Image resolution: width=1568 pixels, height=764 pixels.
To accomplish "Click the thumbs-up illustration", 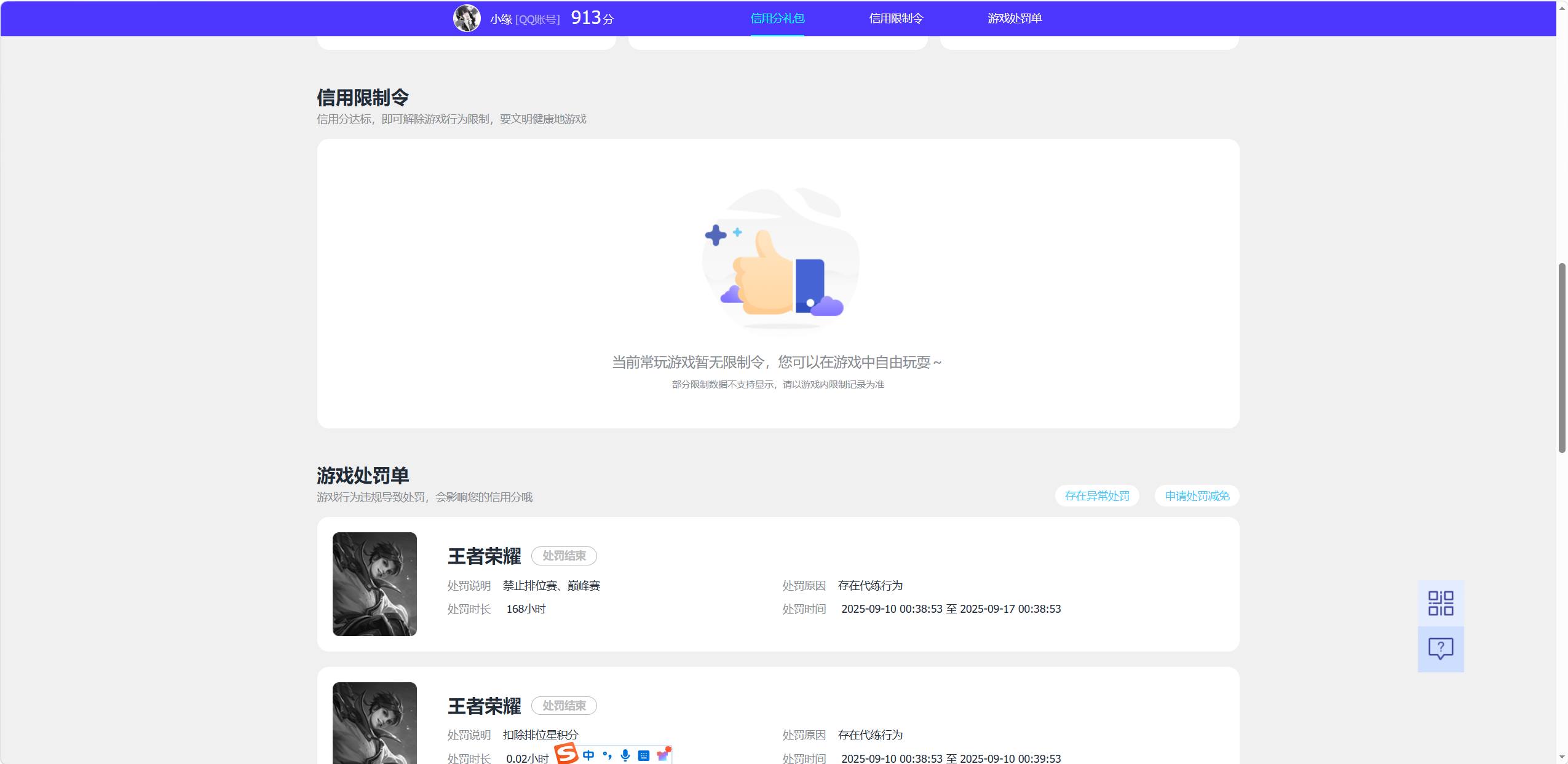I will (x=780, y=261).
